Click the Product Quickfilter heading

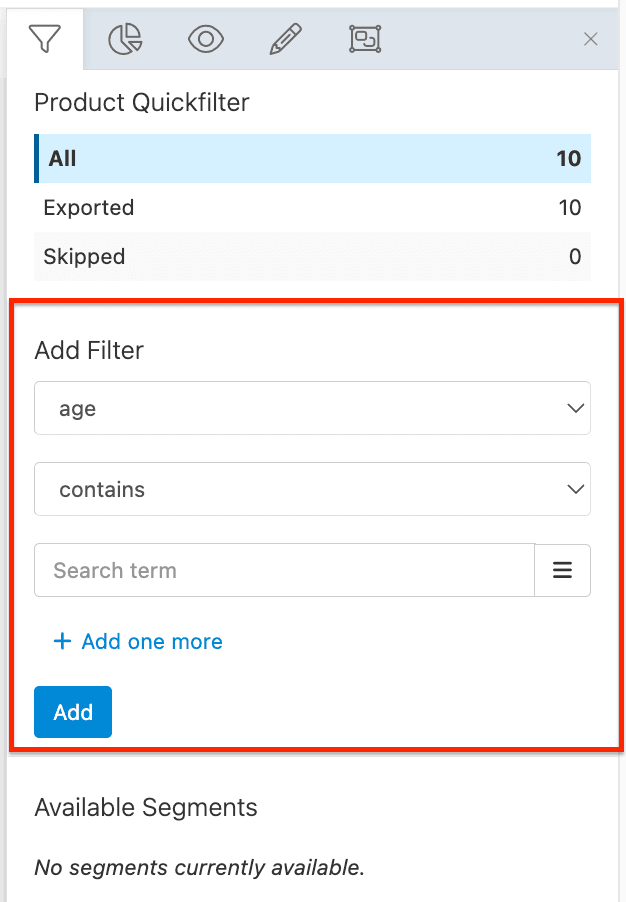tap(142, 102)
